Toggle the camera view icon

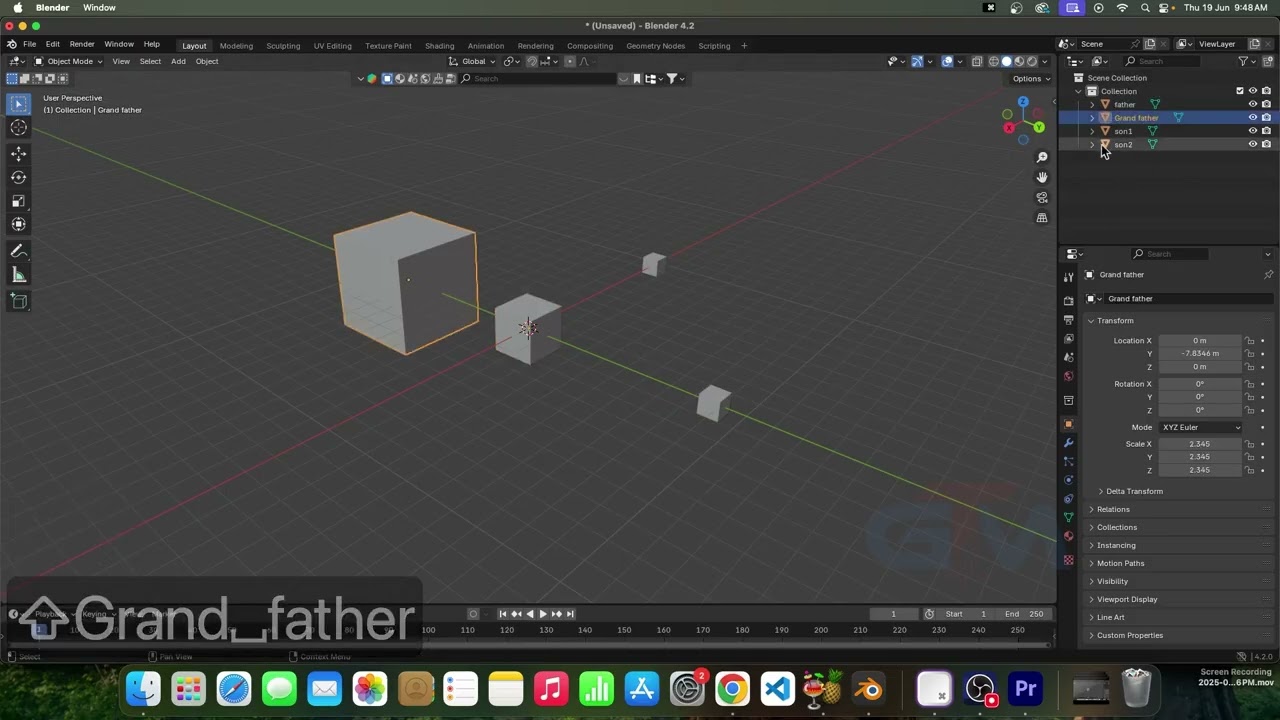point(1042,197)
